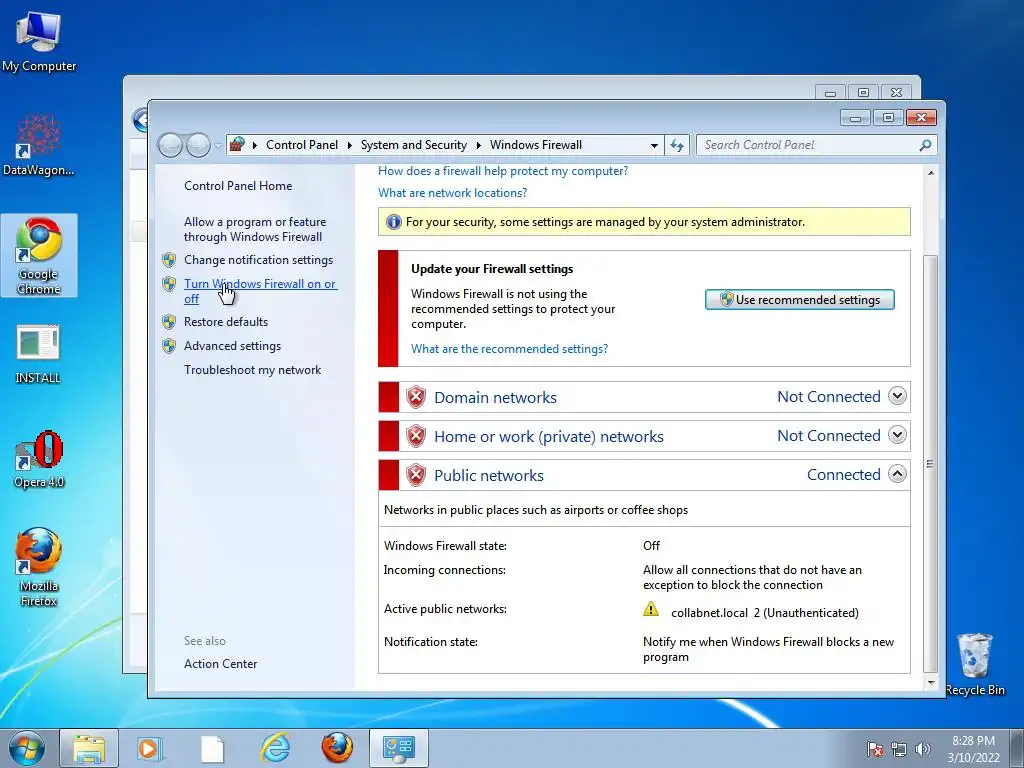Go back with the Back arrow button
The image size is (1024, 768).
(x=170, y=145)
